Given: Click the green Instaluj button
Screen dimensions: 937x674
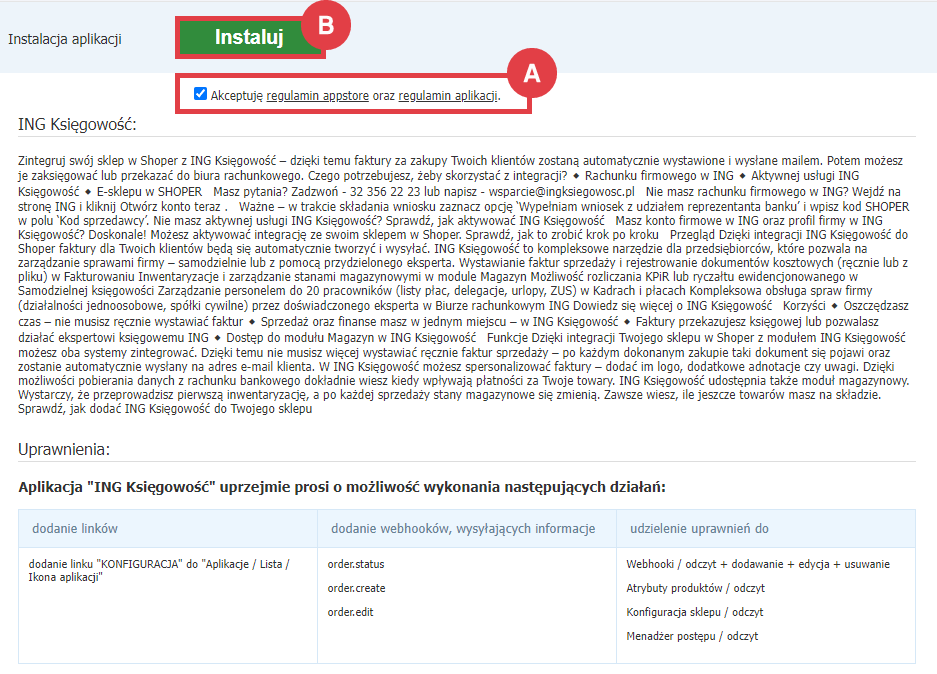Looking at the screenshot, I should [249, 38].
